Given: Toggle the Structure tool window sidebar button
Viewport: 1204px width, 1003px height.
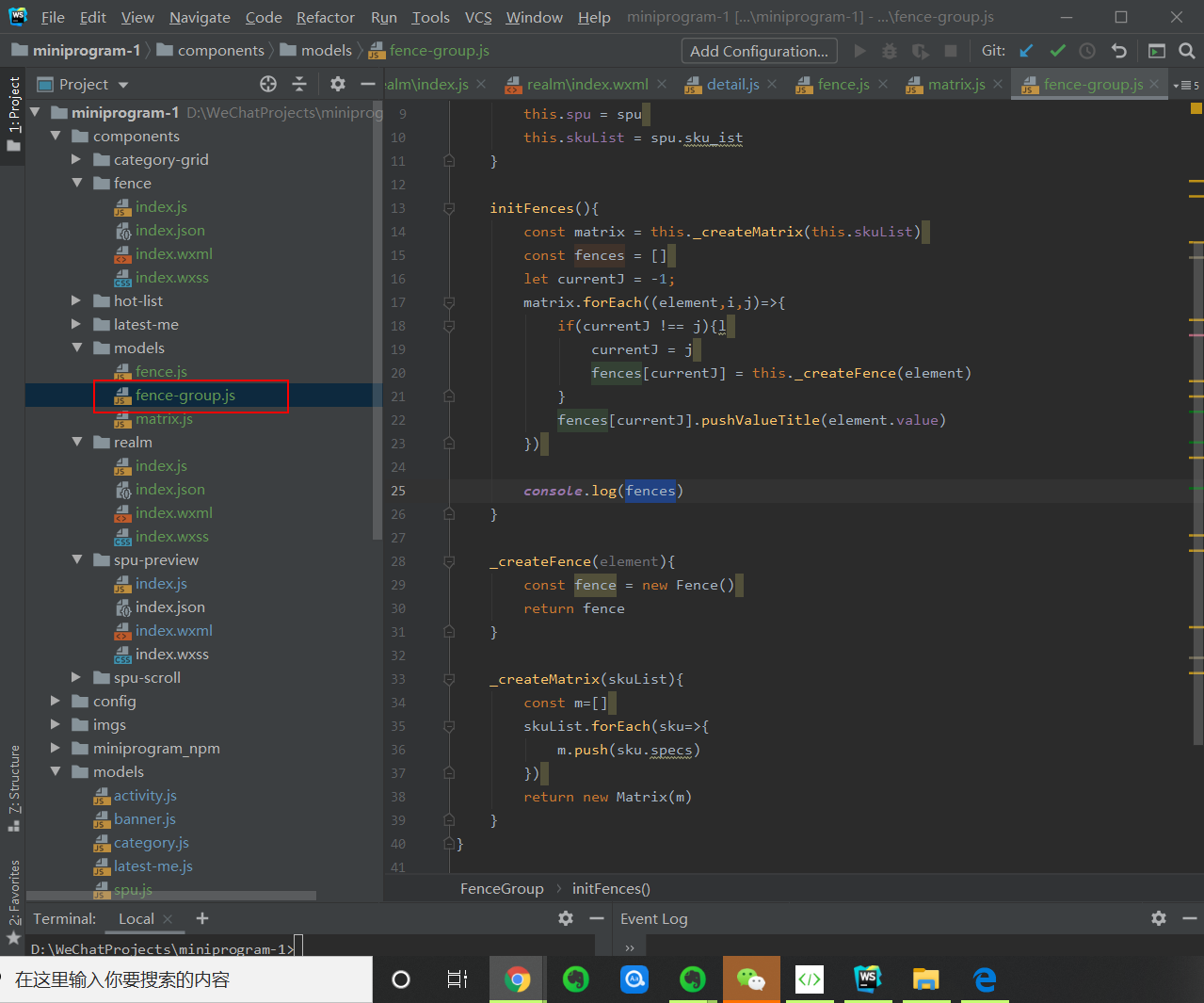Looking at the screenshot, I should [14, 786].
